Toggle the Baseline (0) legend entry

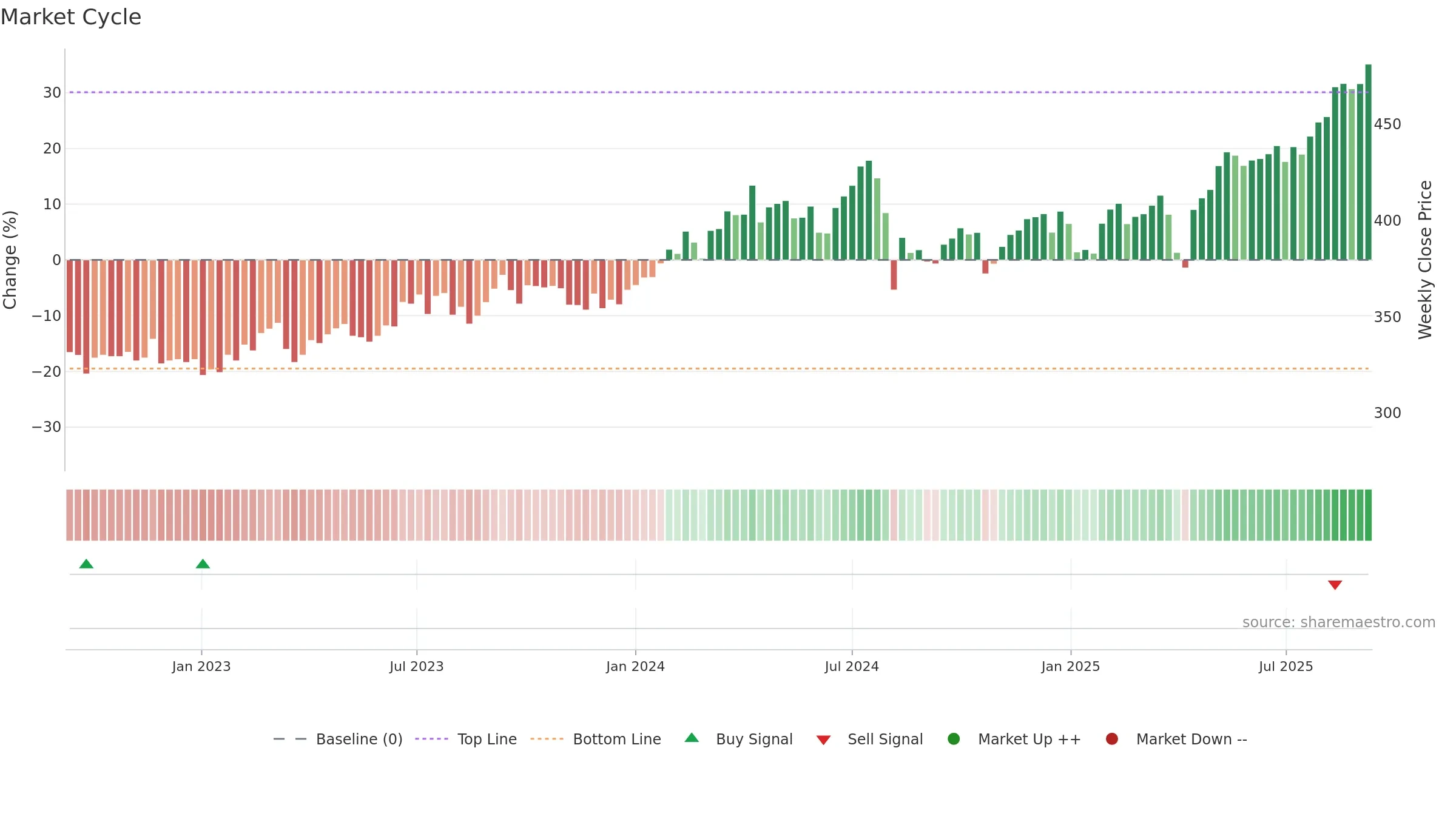click(338, 739)
